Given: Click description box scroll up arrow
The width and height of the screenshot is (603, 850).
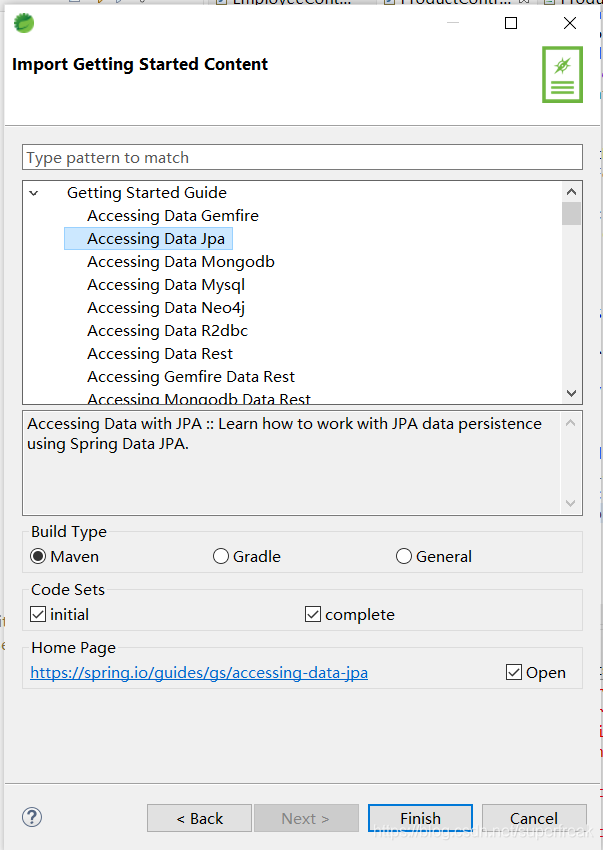Looking at the screenshot, I should click(x=570, y=422).
